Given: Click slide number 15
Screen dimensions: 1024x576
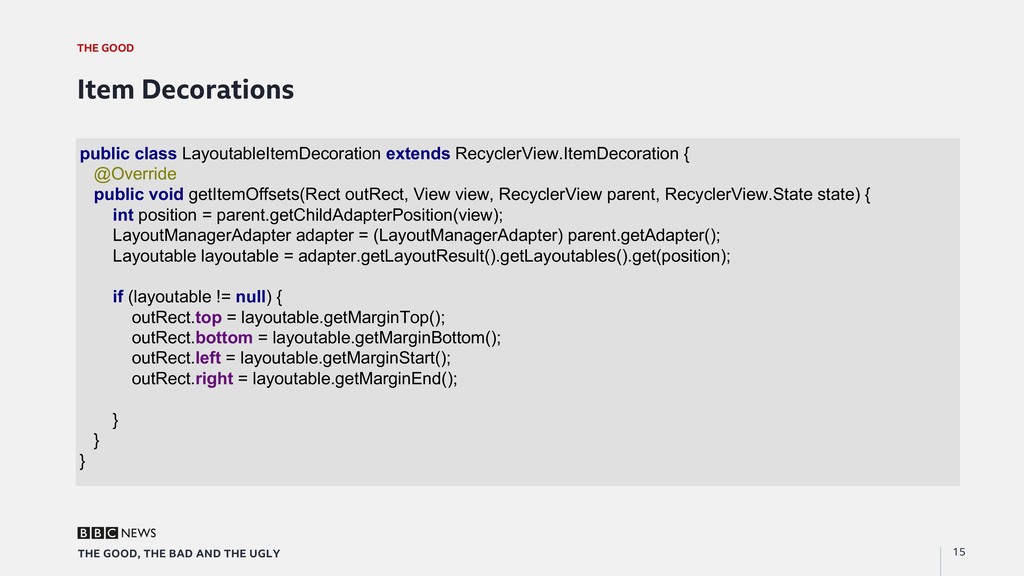Looking at the screenshot, I should click(x=959, y=553).
